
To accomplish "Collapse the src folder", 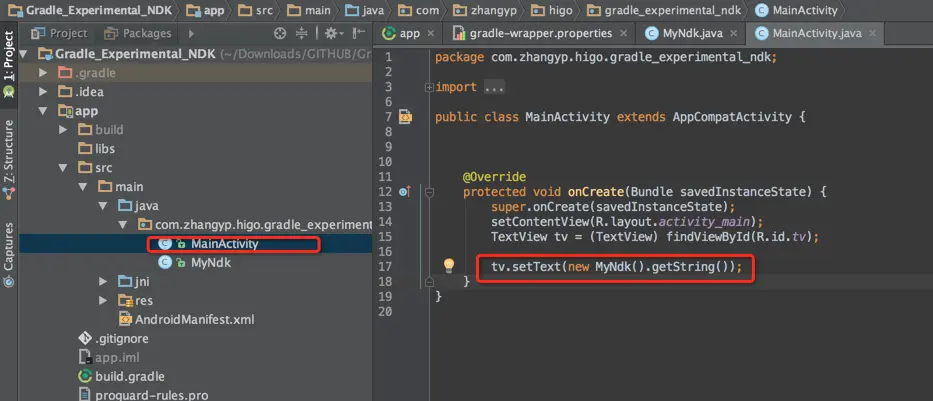I will (62, 168).
